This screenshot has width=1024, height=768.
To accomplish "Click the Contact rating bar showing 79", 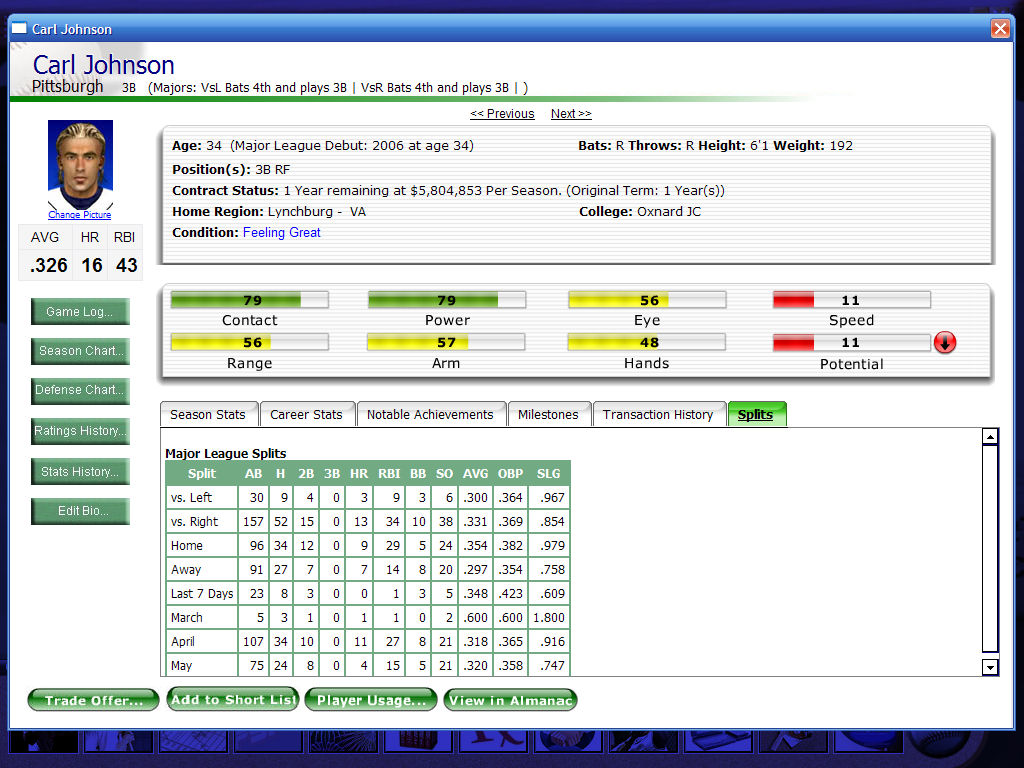I will pos(249,300).
